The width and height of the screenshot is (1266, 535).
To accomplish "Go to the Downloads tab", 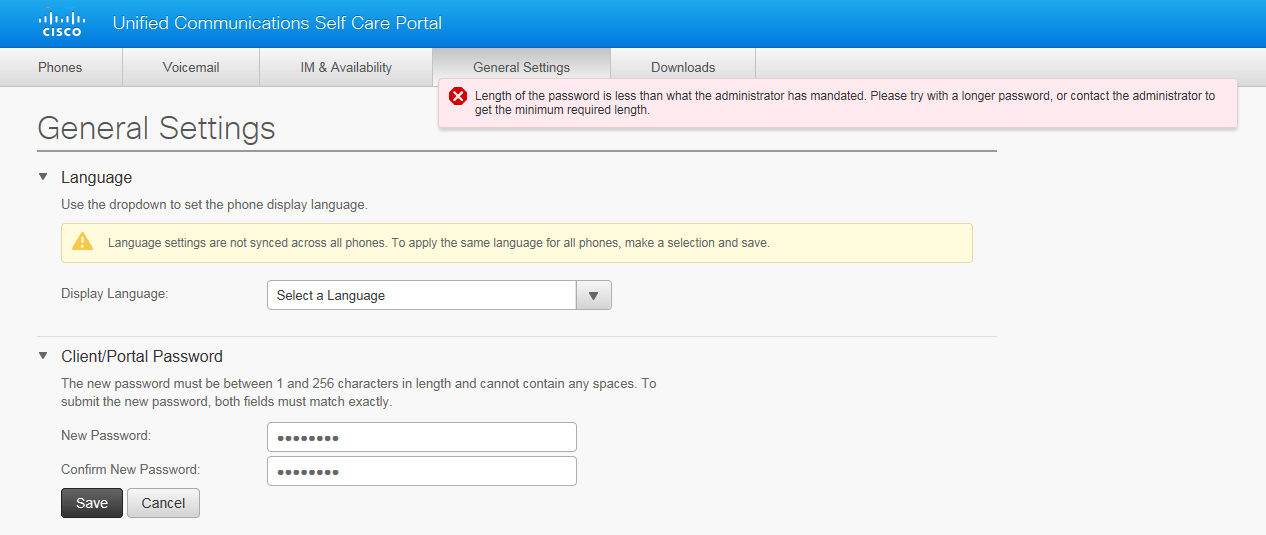I will tap(683, 68).
